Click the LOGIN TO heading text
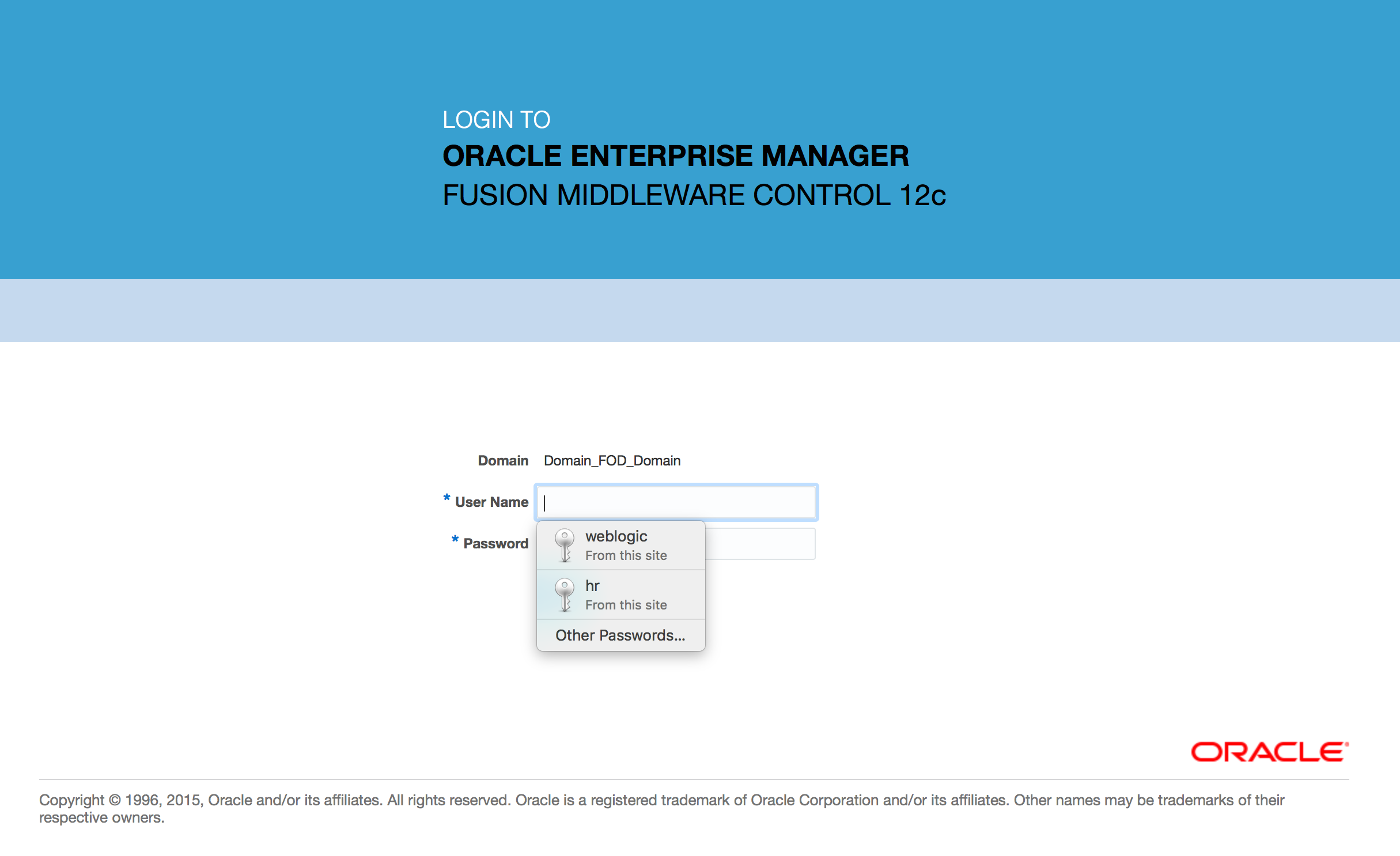Viewport: 1400px width, 856px height. [x=496, y=120]
